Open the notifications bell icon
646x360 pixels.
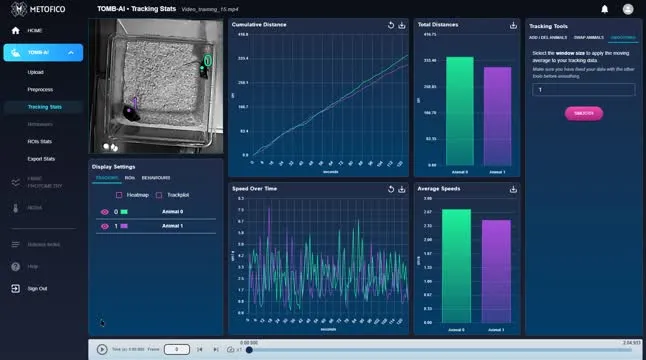[604, 9]
